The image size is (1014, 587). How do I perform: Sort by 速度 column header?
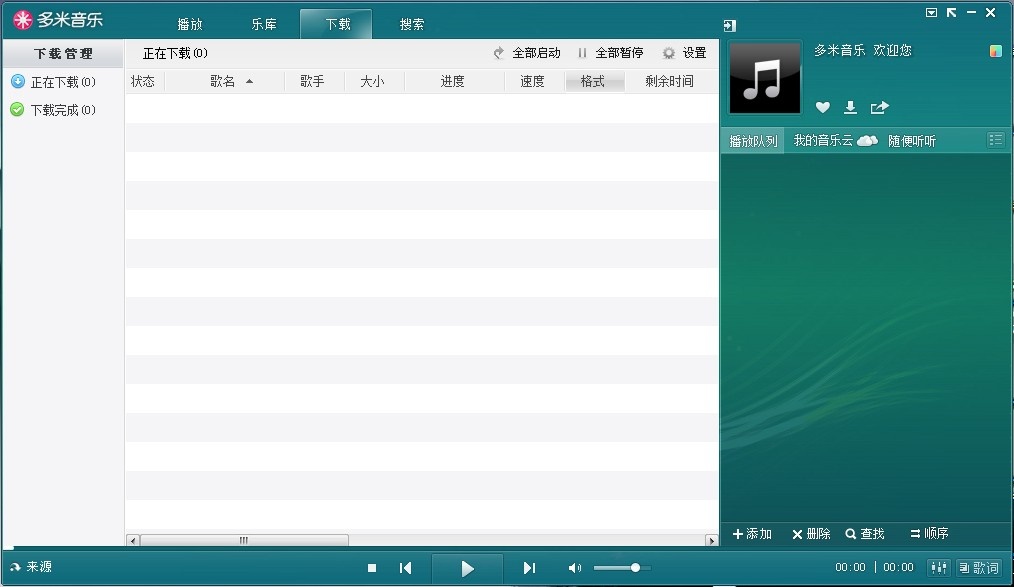(x=533, y=81)
